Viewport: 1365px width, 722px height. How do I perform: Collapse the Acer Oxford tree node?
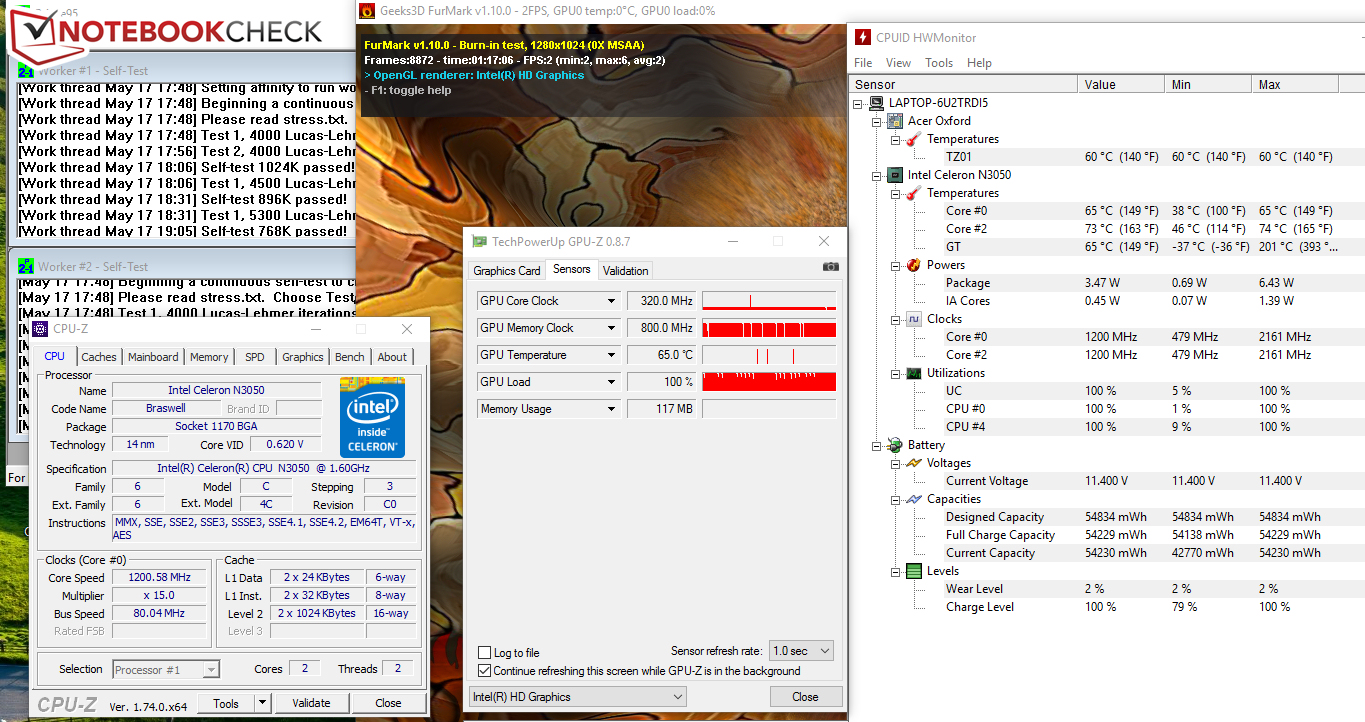click(877, 121)
